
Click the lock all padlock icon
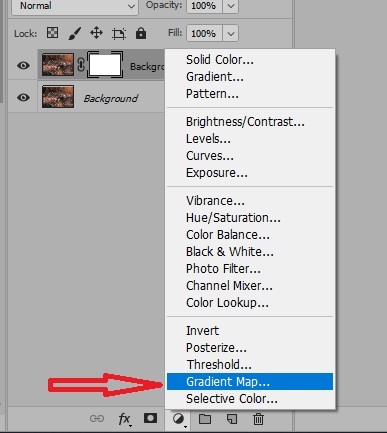[141, 33]
